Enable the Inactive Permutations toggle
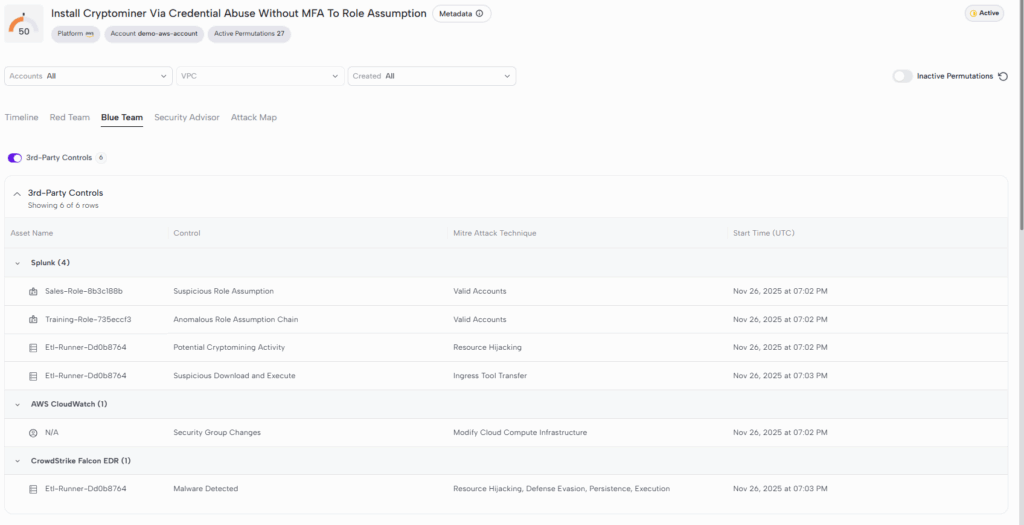 (903, 76)
